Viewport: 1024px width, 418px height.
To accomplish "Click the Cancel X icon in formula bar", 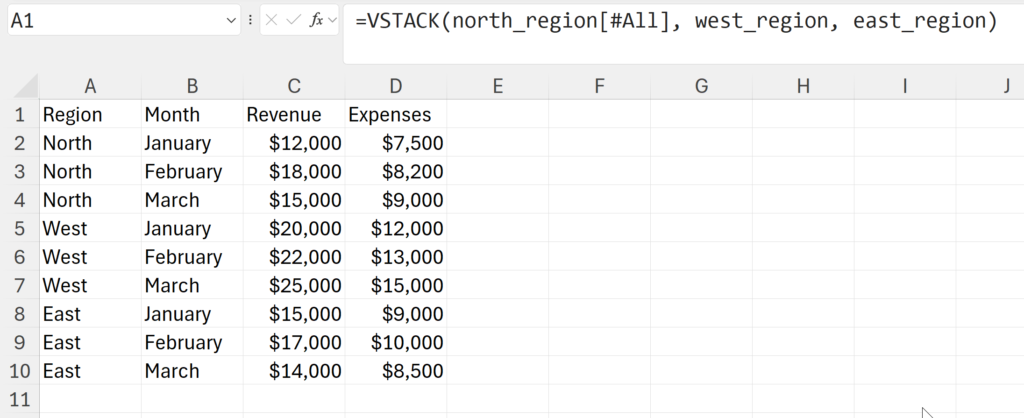I will (x=272, y=21).
